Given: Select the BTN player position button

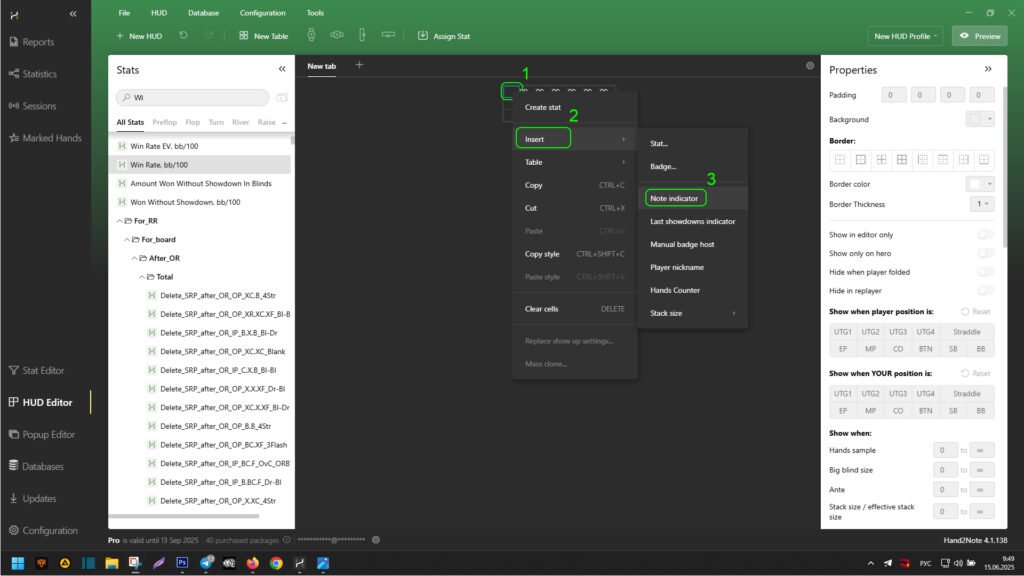Looking at the screenshot, I should 926,350.
